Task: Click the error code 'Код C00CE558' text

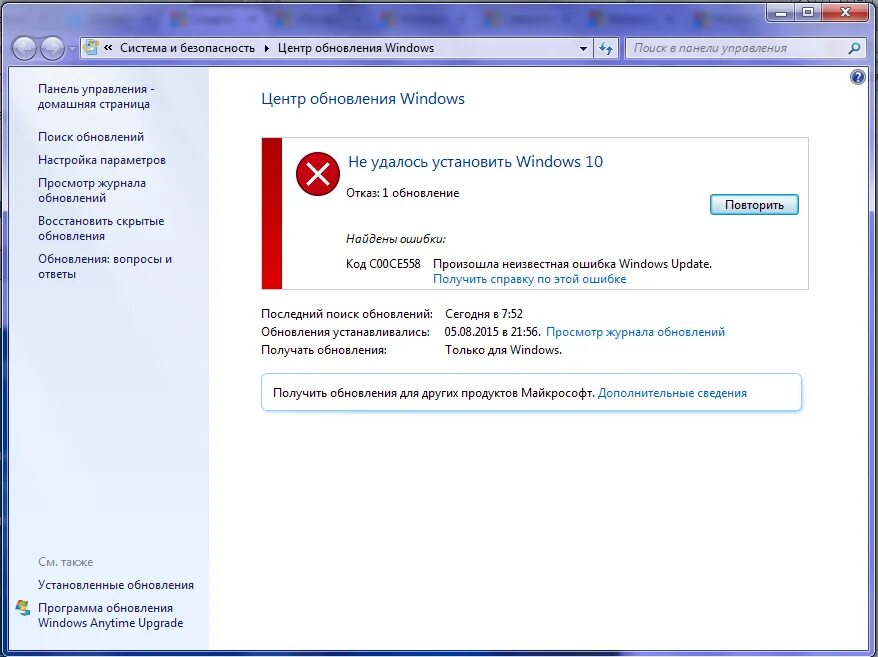Action: (383, 264)
